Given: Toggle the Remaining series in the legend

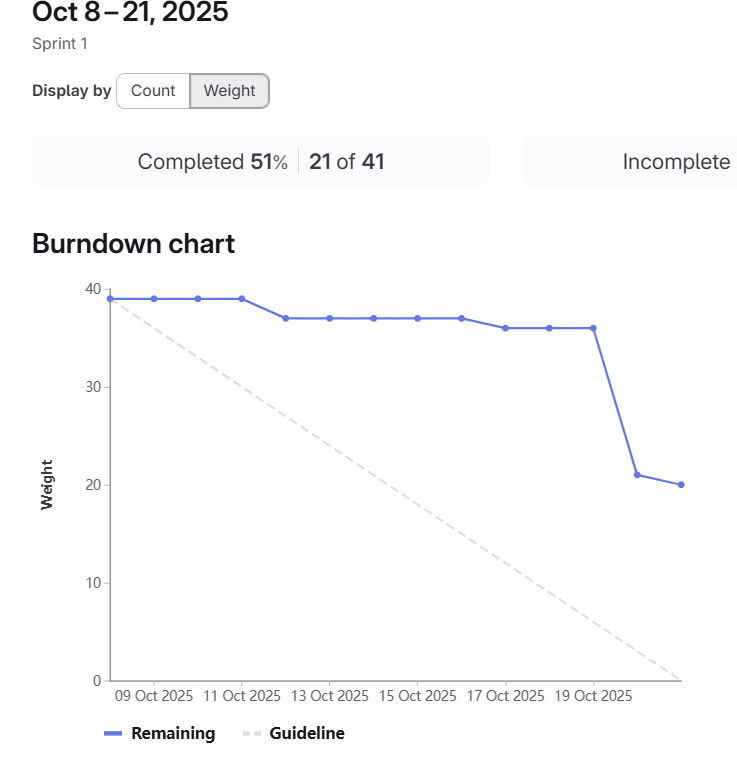Looking at the screenshot, I should (160, 733).
